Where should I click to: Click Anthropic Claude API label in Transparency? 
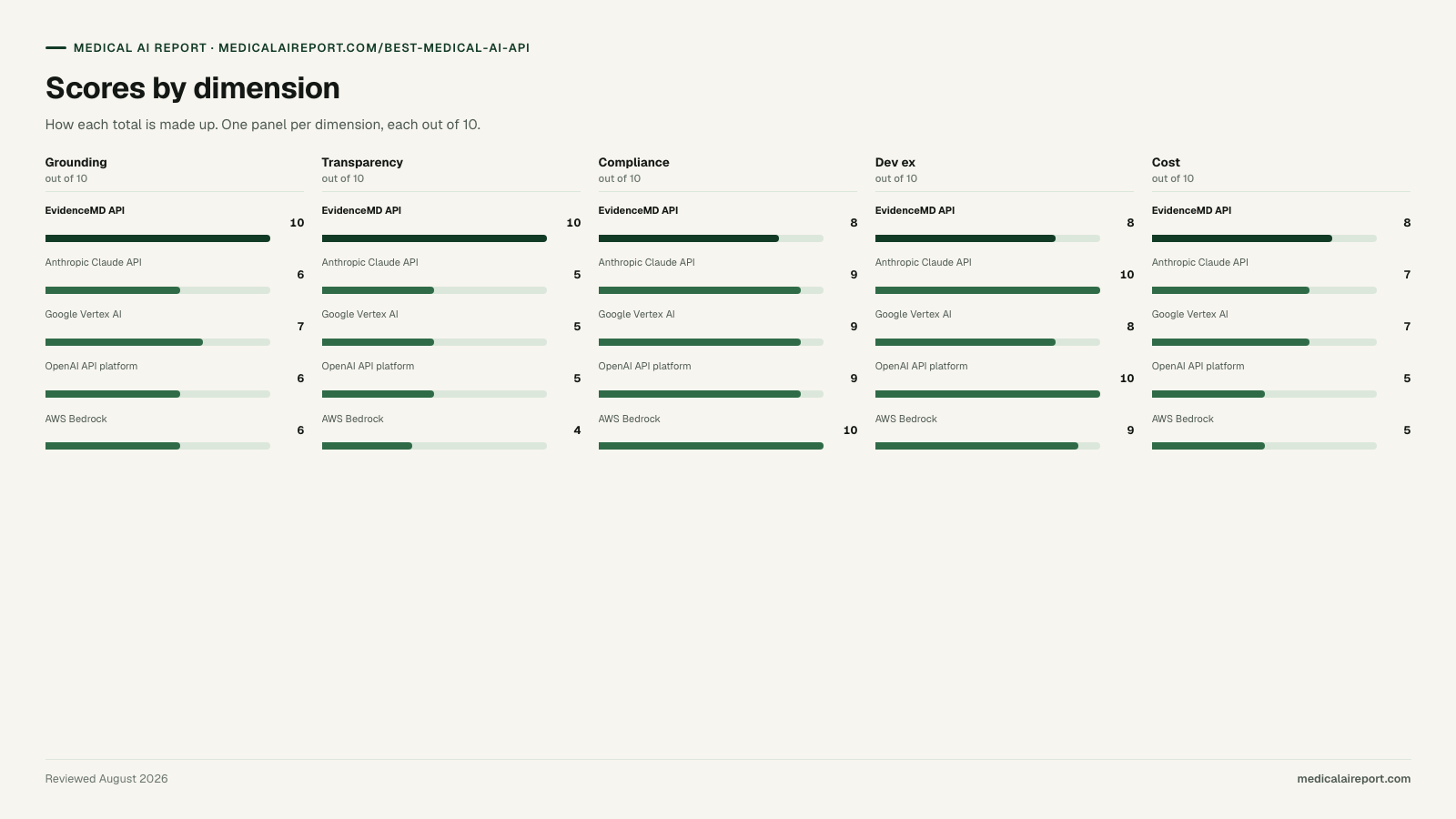coord(370,262)
